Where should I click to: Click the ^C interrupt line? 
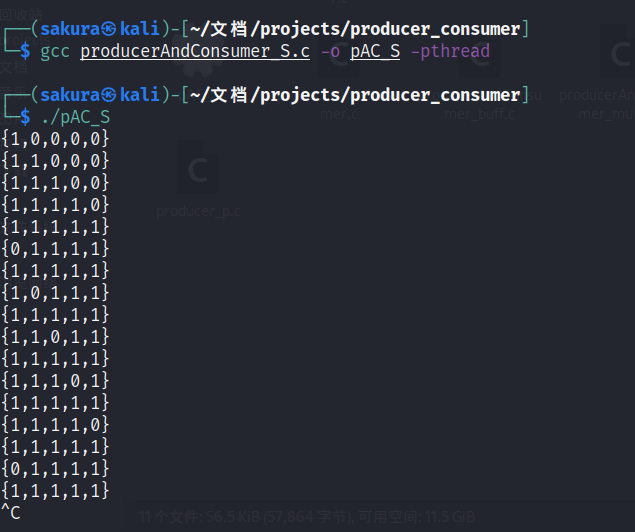(11, 513)
